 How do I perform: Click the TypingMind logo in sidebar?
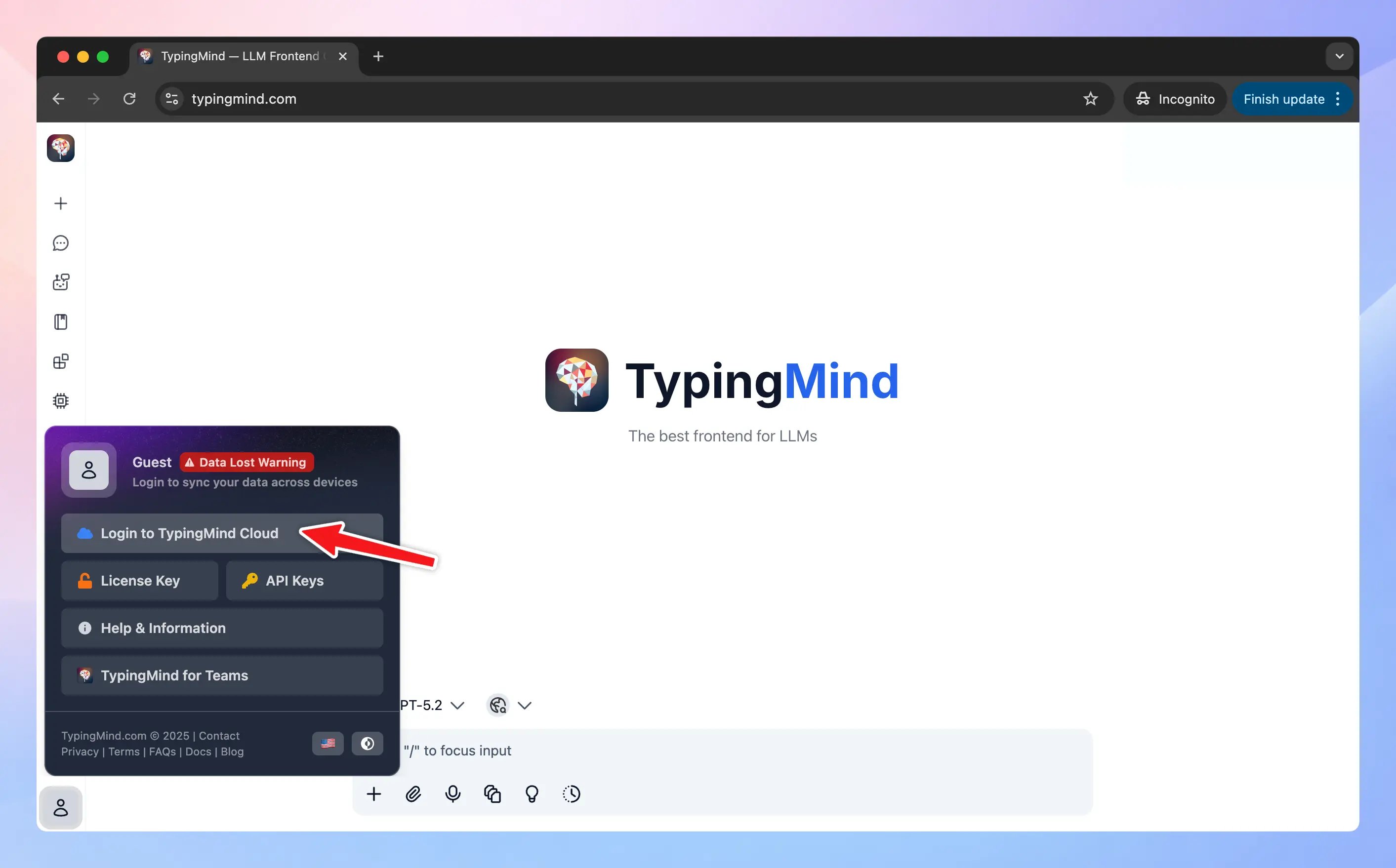60,148
